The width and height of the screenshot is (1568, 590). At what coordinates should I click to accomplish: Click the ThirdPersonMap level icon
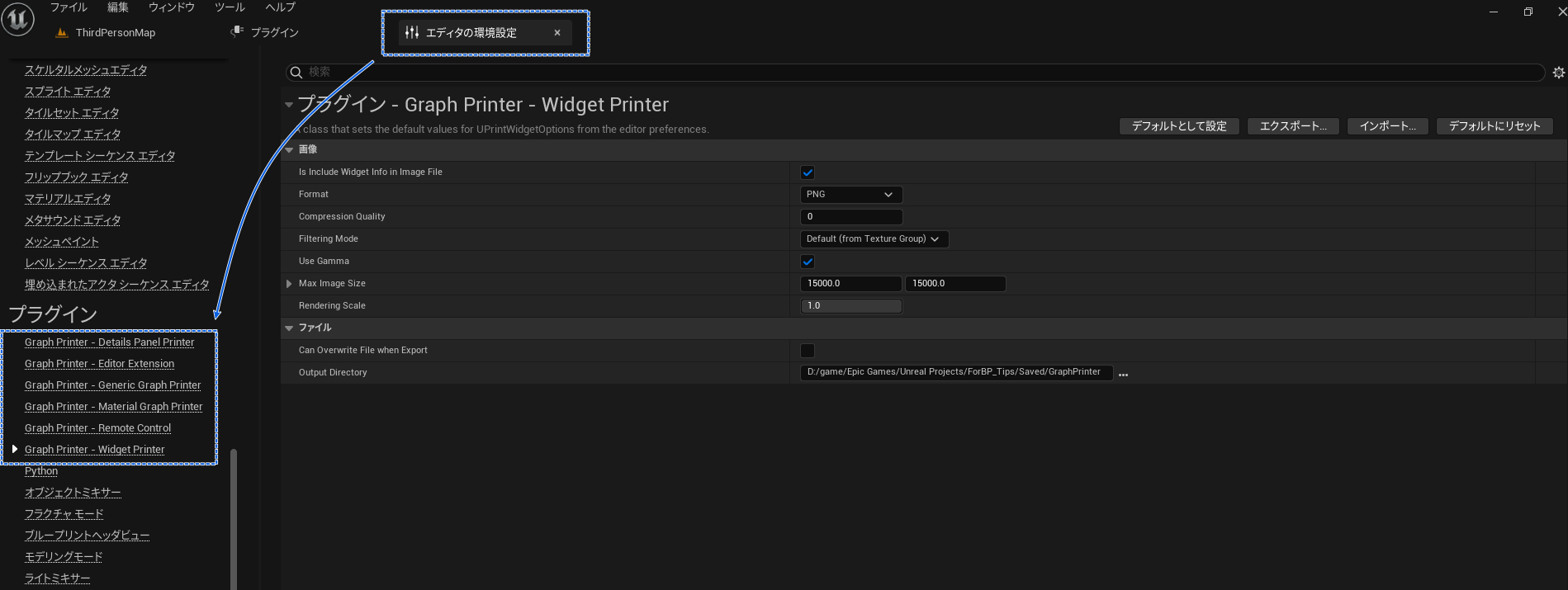click(x=61, y=33)
